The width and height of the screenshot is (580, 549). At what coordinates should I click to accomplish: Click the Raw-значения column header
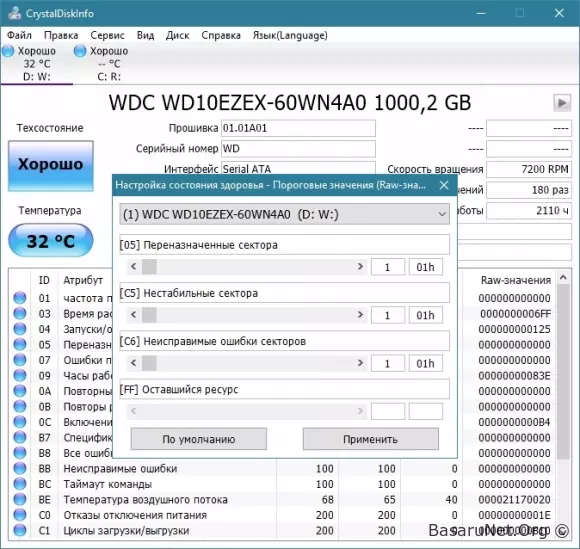pyautogui.click(x=516, y=280)
